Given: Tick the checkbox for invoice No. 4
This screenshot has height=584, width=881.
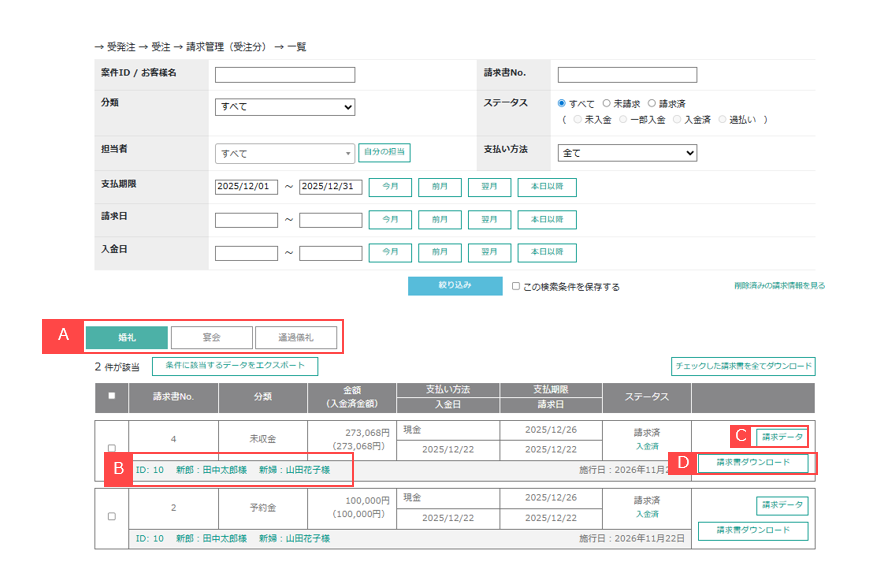Looking at the screenshot, I should coord(111,448).
